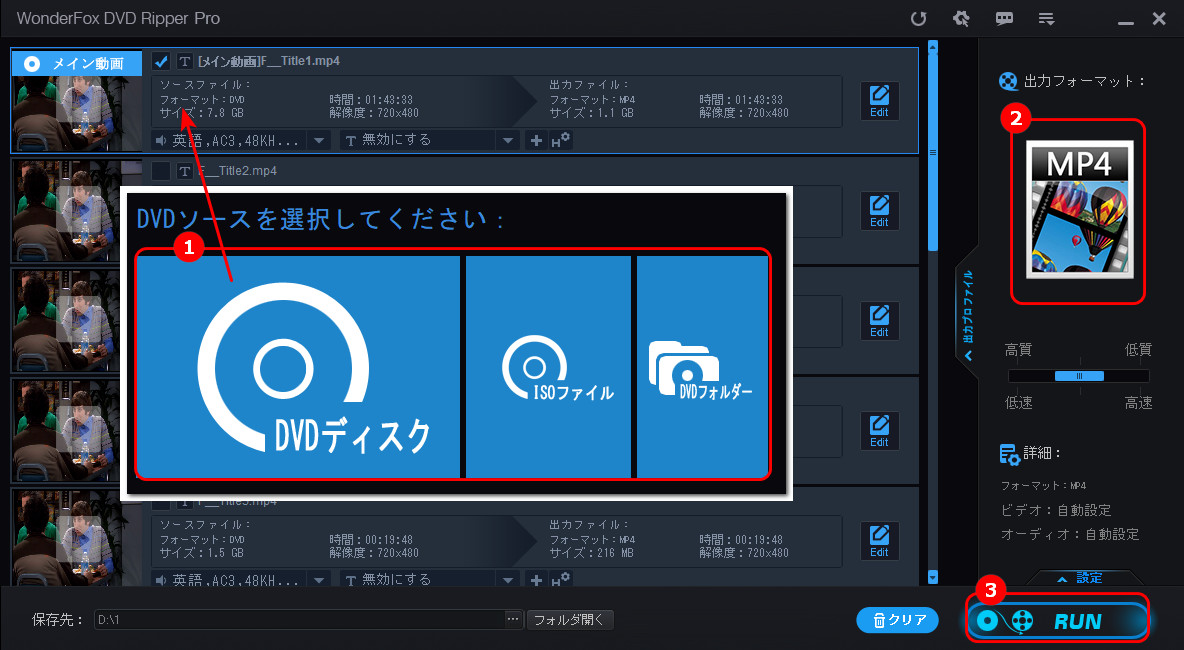This screenshot has height=650, width=1184.
Task: Click source size 7.8 GB text
Action: point(202,113)
